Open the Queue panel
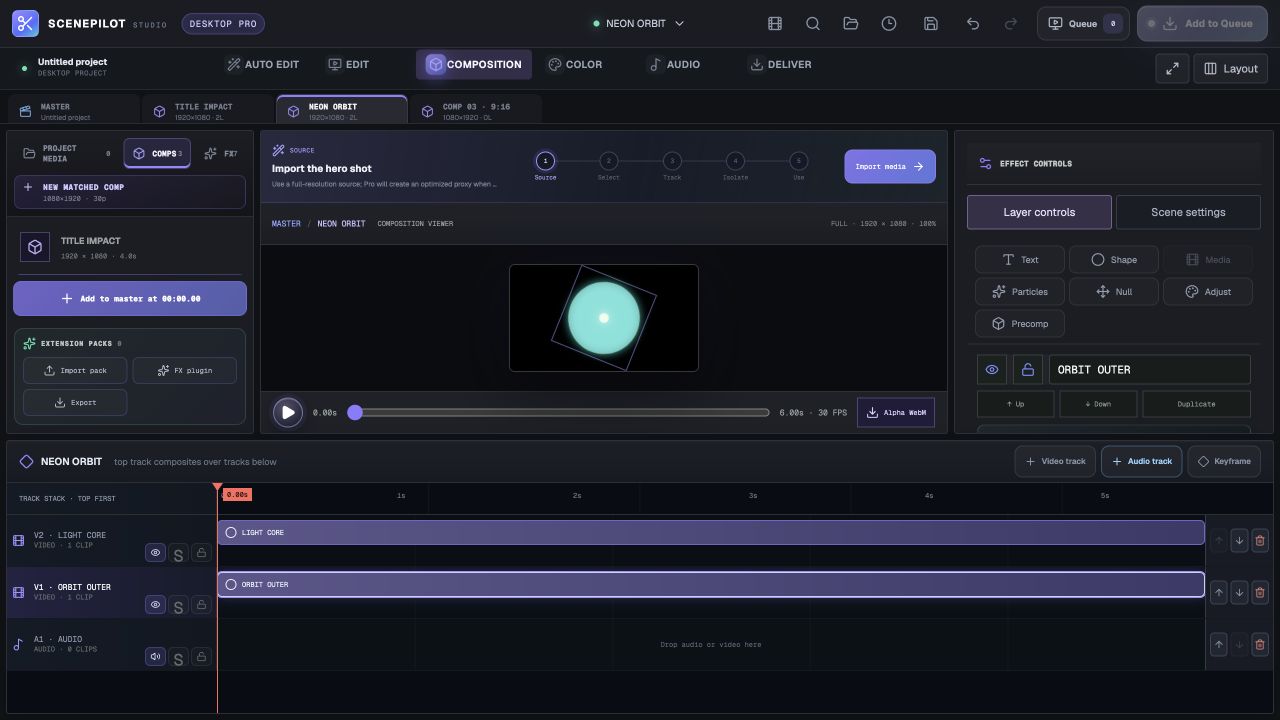This screenshot has height=720, width=1280. 1083,23
